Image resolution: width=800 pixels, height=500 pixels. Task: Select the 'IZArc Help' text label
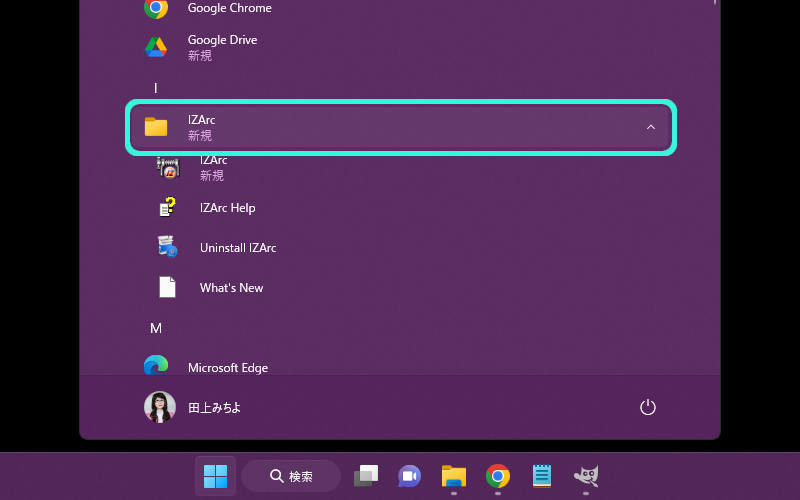point(228,208)
